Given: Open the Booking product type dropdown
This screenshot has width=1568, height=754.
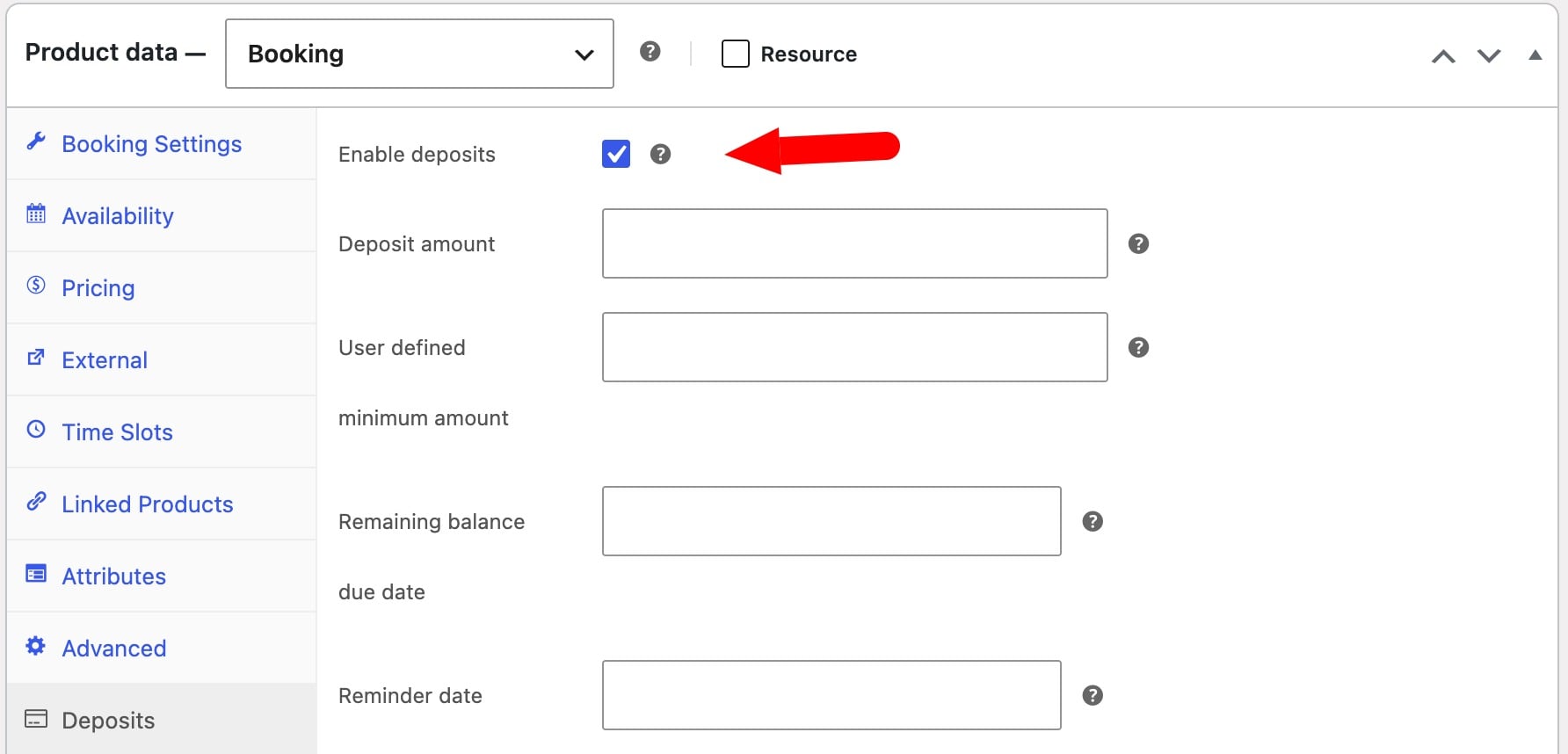Looking at the screenshot, I should (x=419, y=54).
